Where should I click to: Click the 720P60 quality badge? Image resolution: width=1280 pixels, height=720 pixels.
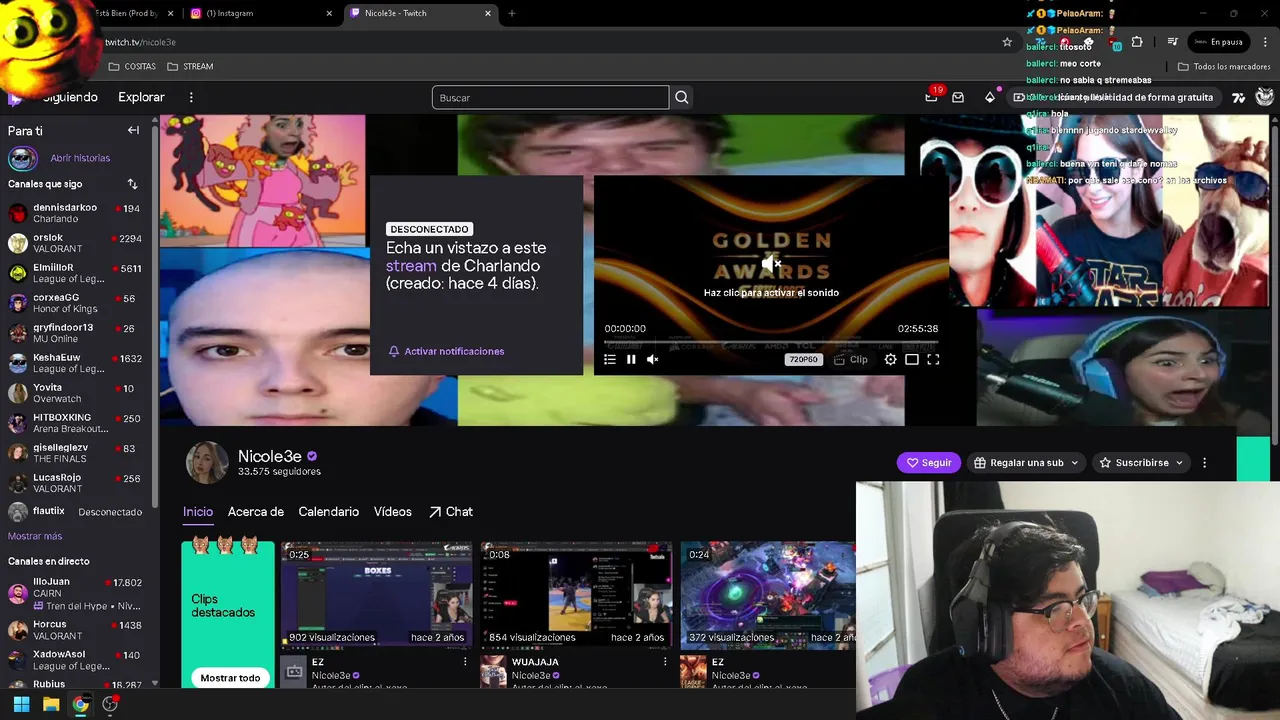(803, 359)
